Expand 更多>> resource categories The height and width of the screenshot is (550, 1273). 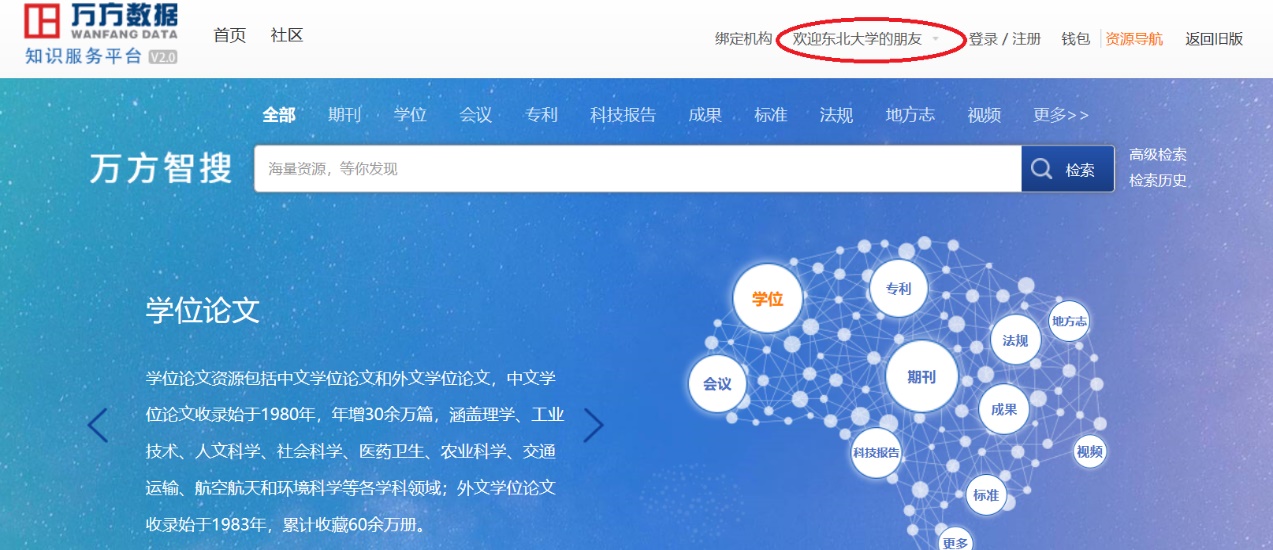1061,115
